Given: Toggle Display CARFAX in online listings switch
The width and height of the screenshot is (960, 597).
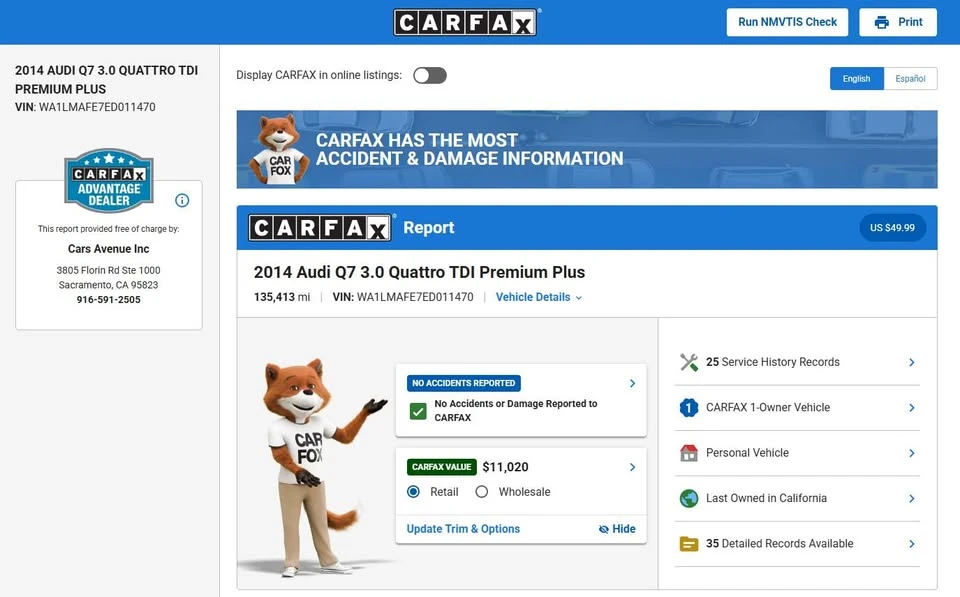Looking at the screenshot, I should (430, 75).
